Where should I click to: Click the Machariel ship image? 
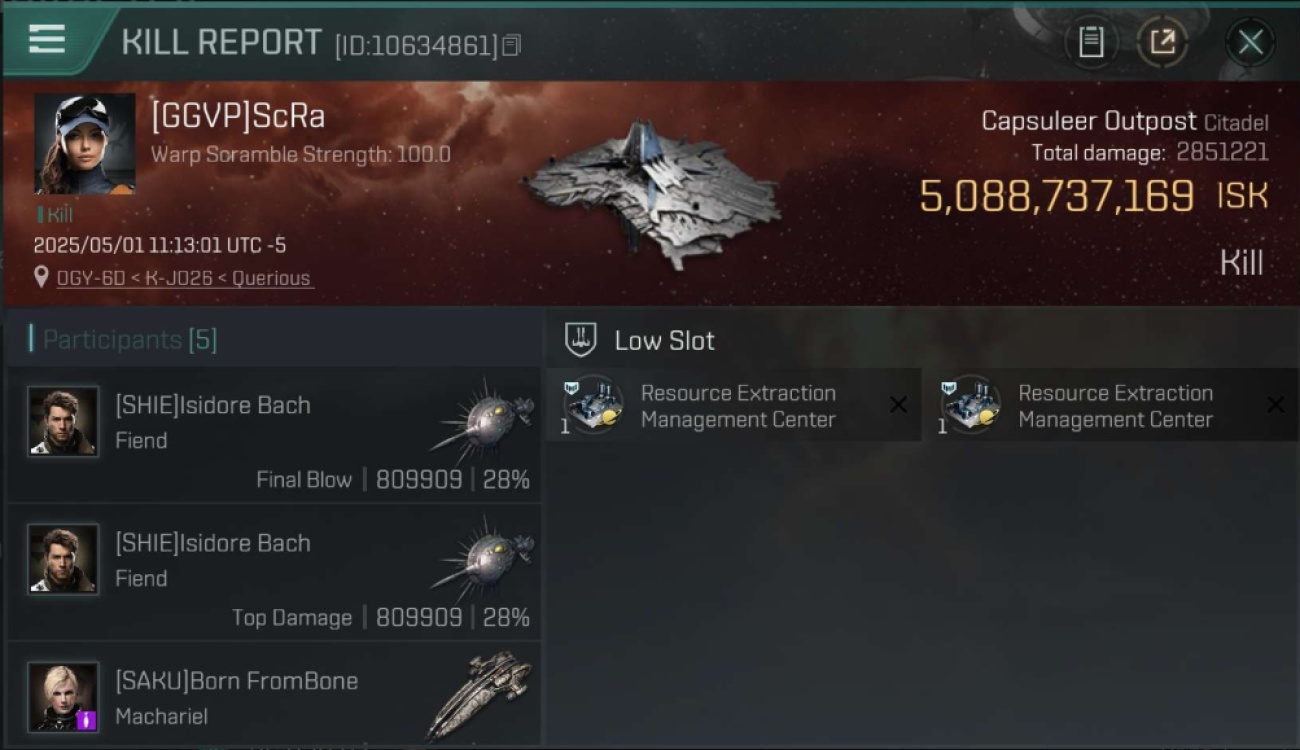coord(479,695)
